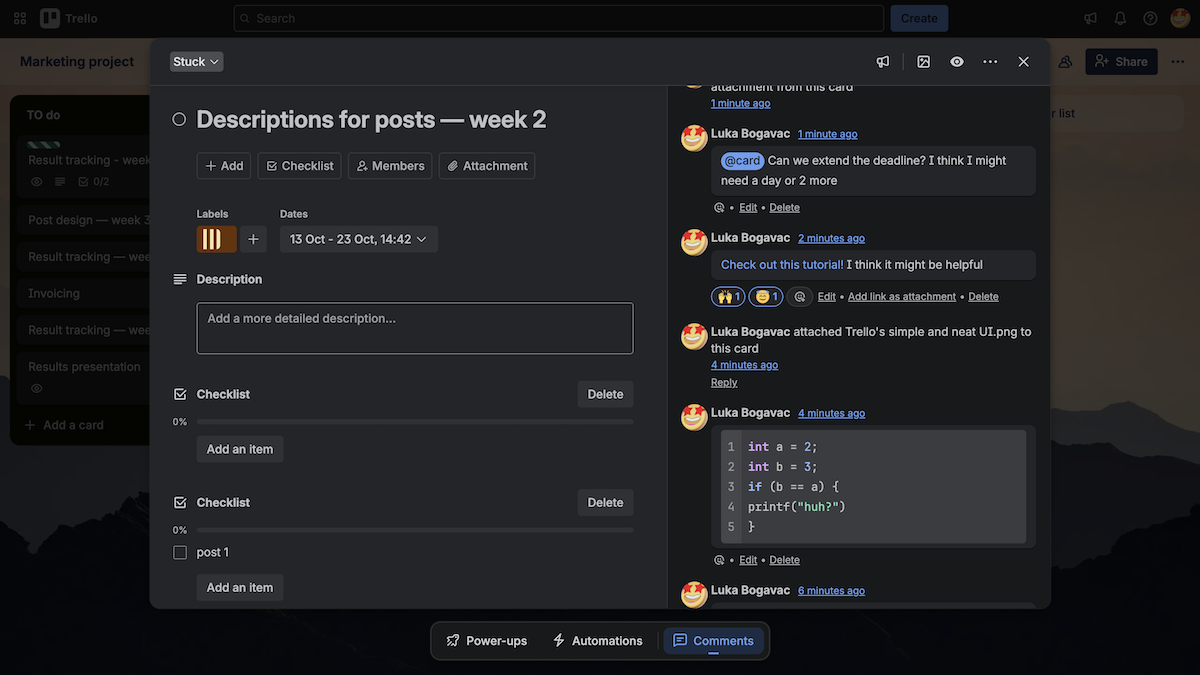Open the card cover image icon
1200x675 pixels.
click(x=922, y=61)
